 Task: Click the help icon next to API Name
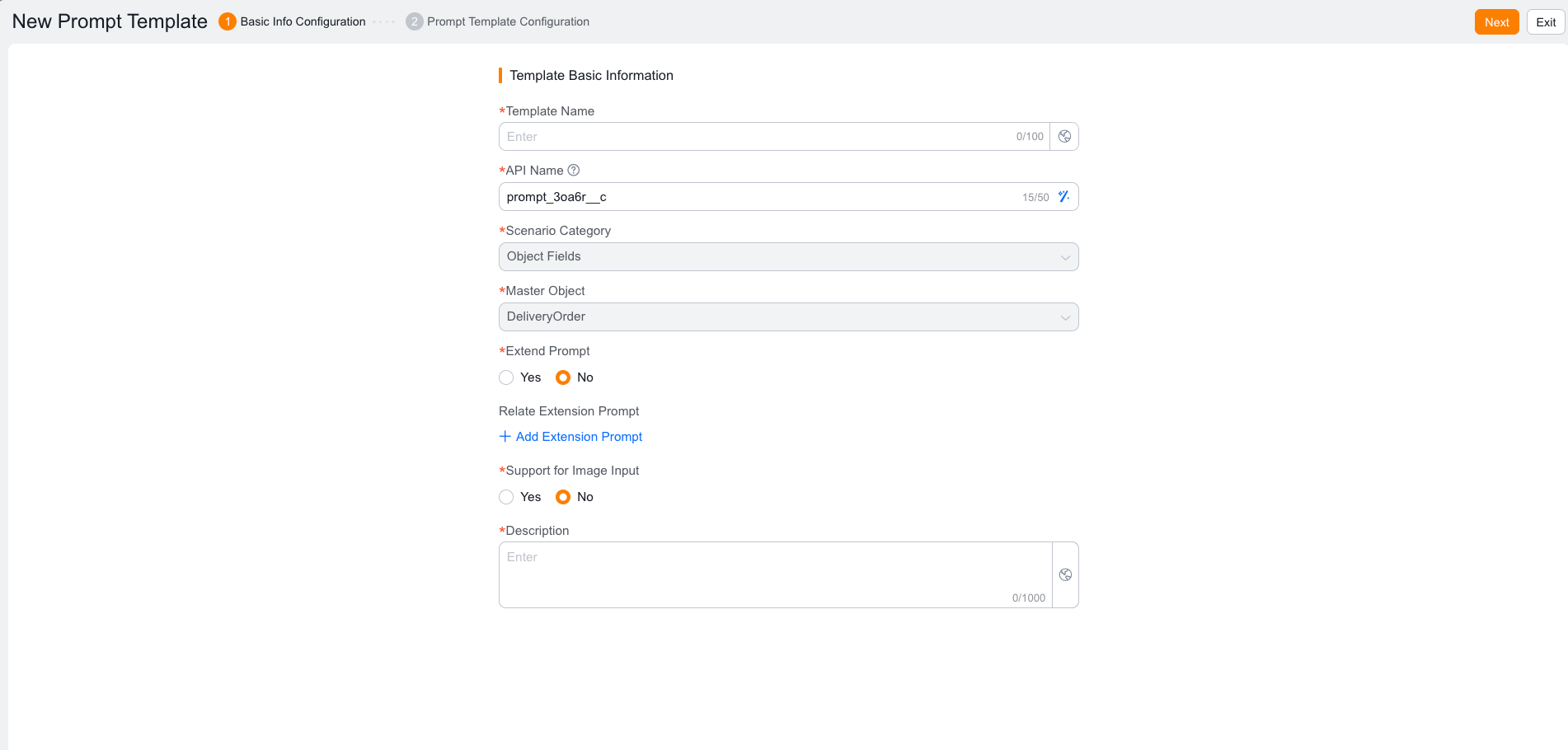tap(574, 171)
